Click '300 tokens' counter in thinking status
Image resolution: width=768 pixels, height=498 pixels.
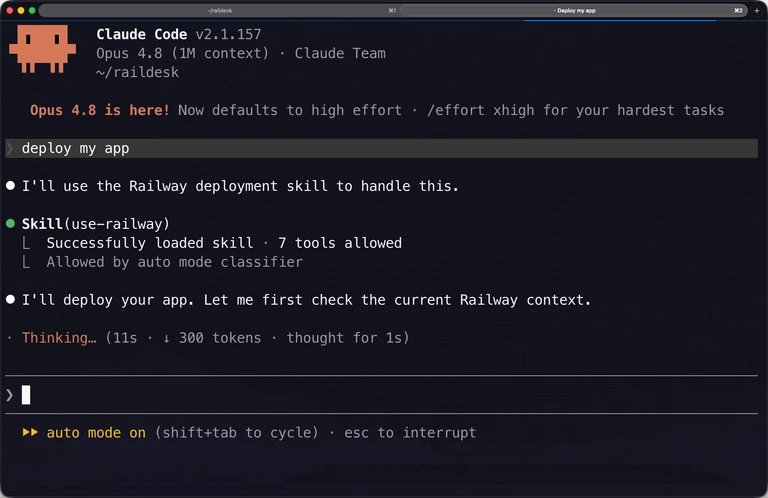pyautogui.click(x=220, y=338)
